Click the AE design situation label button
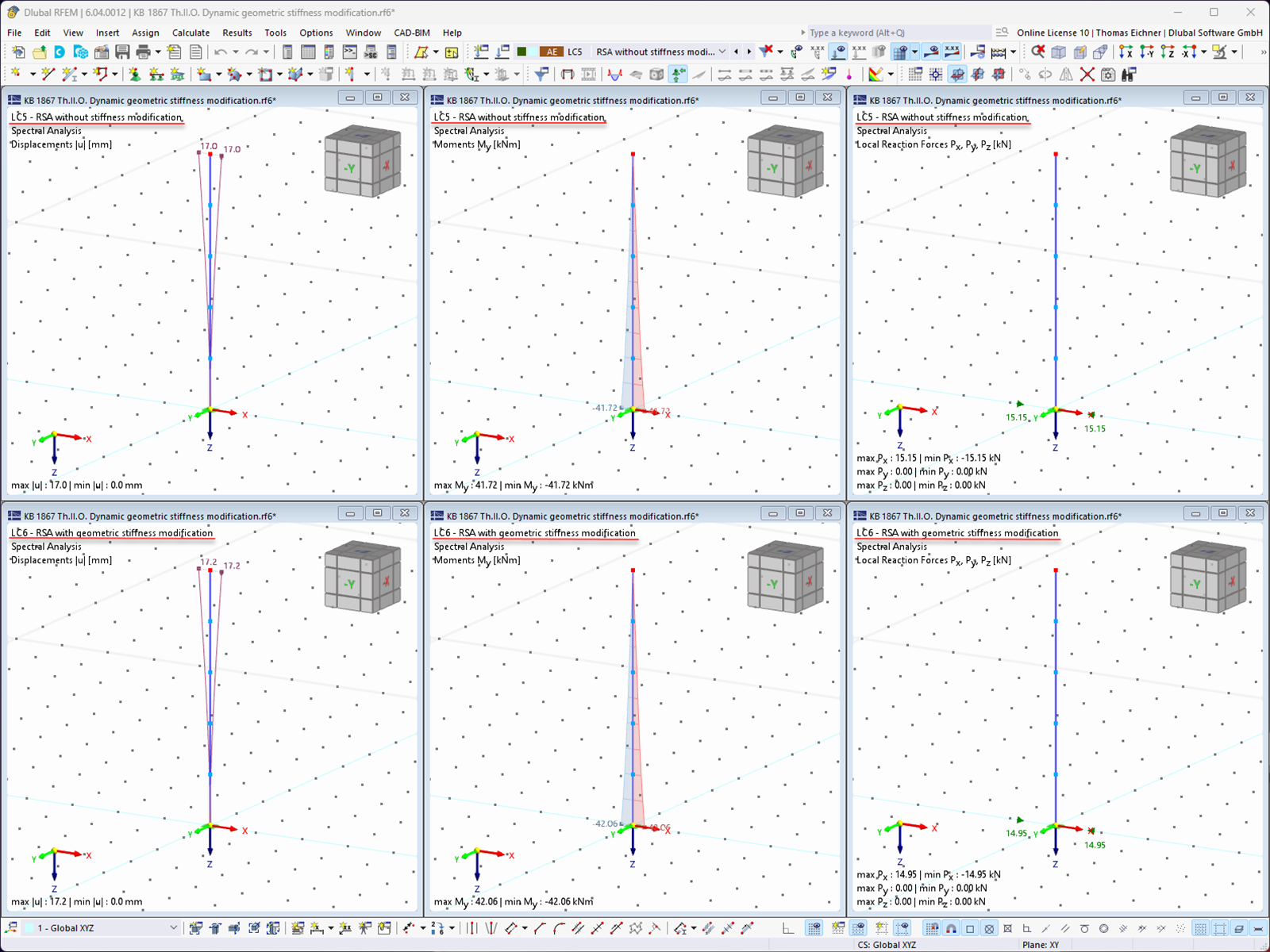1270x952 pixels. click(x=551, y=52)
